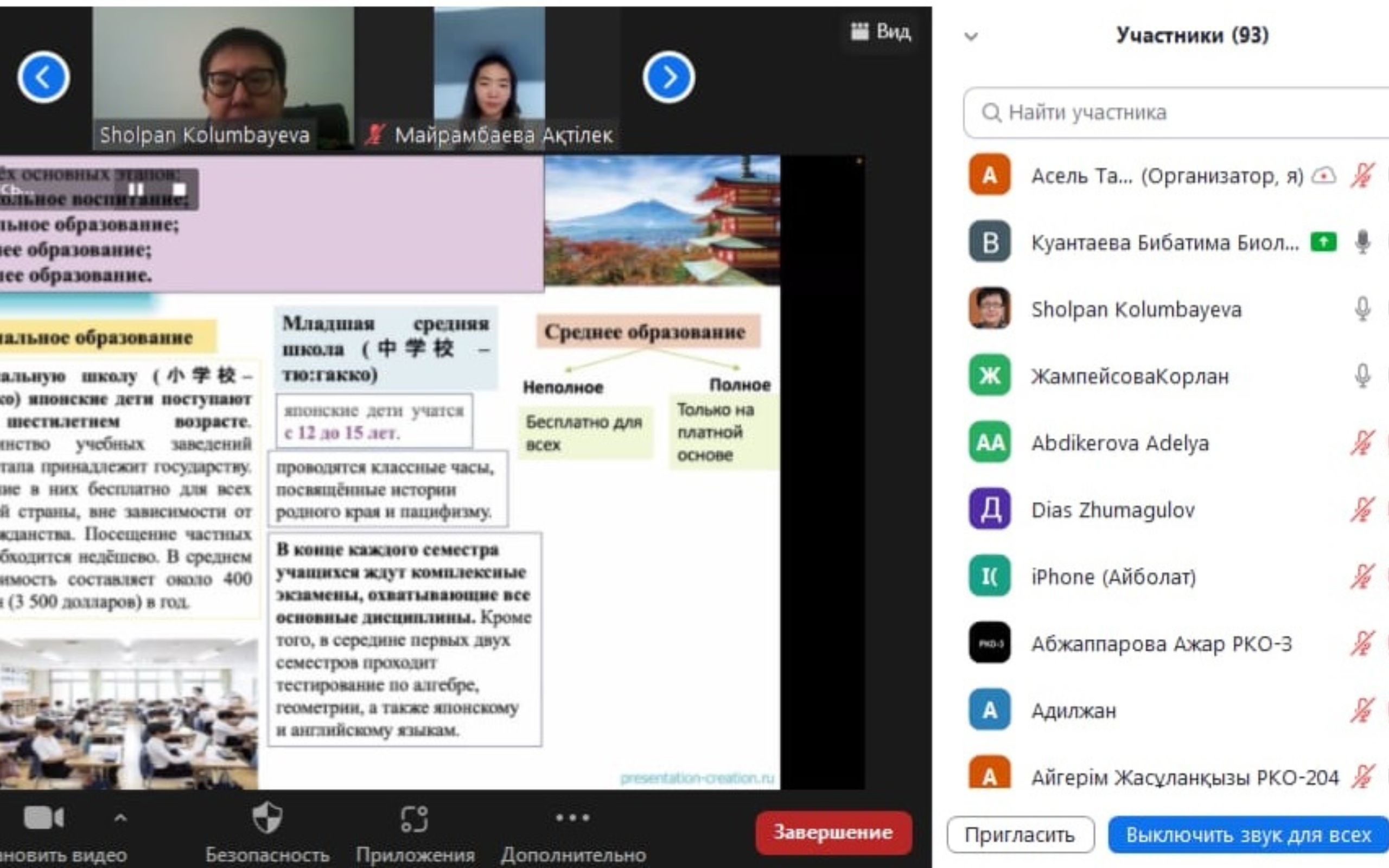1389x868 pixels.
Task: Click the red Завершение button
Action: point(833,832)
